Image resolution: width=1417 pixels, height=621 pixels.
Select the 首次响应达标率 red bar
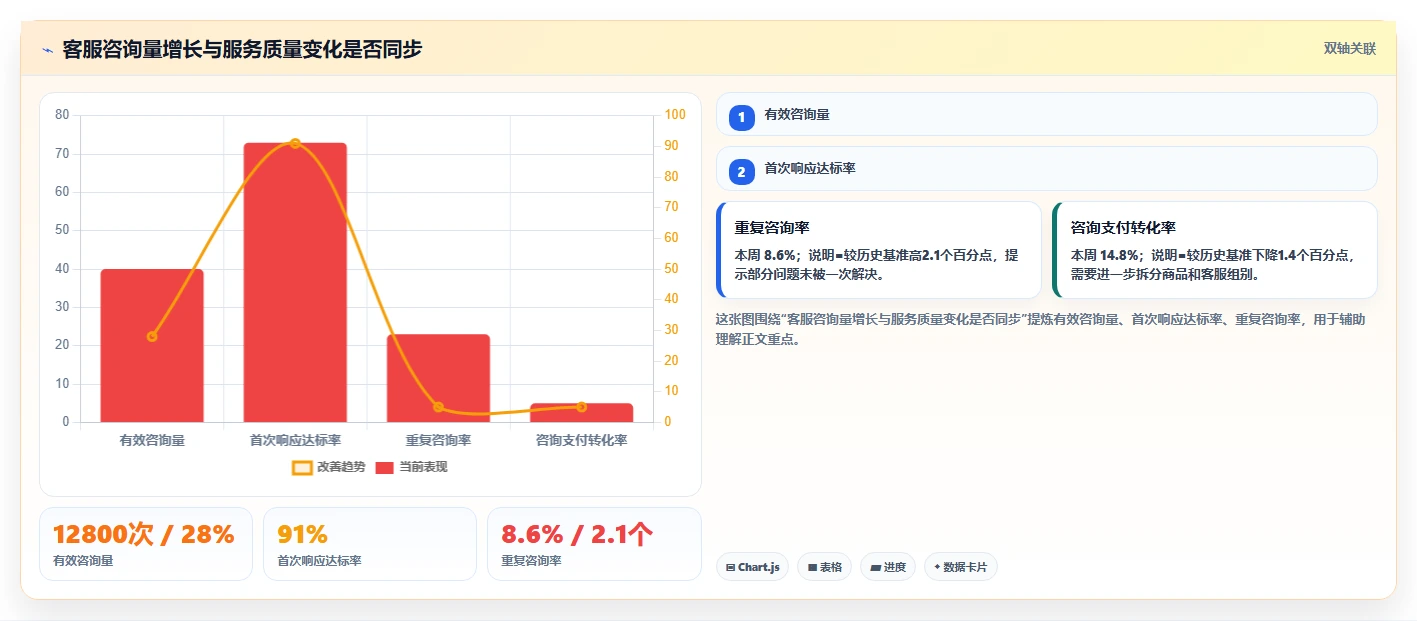pos(295,282)
